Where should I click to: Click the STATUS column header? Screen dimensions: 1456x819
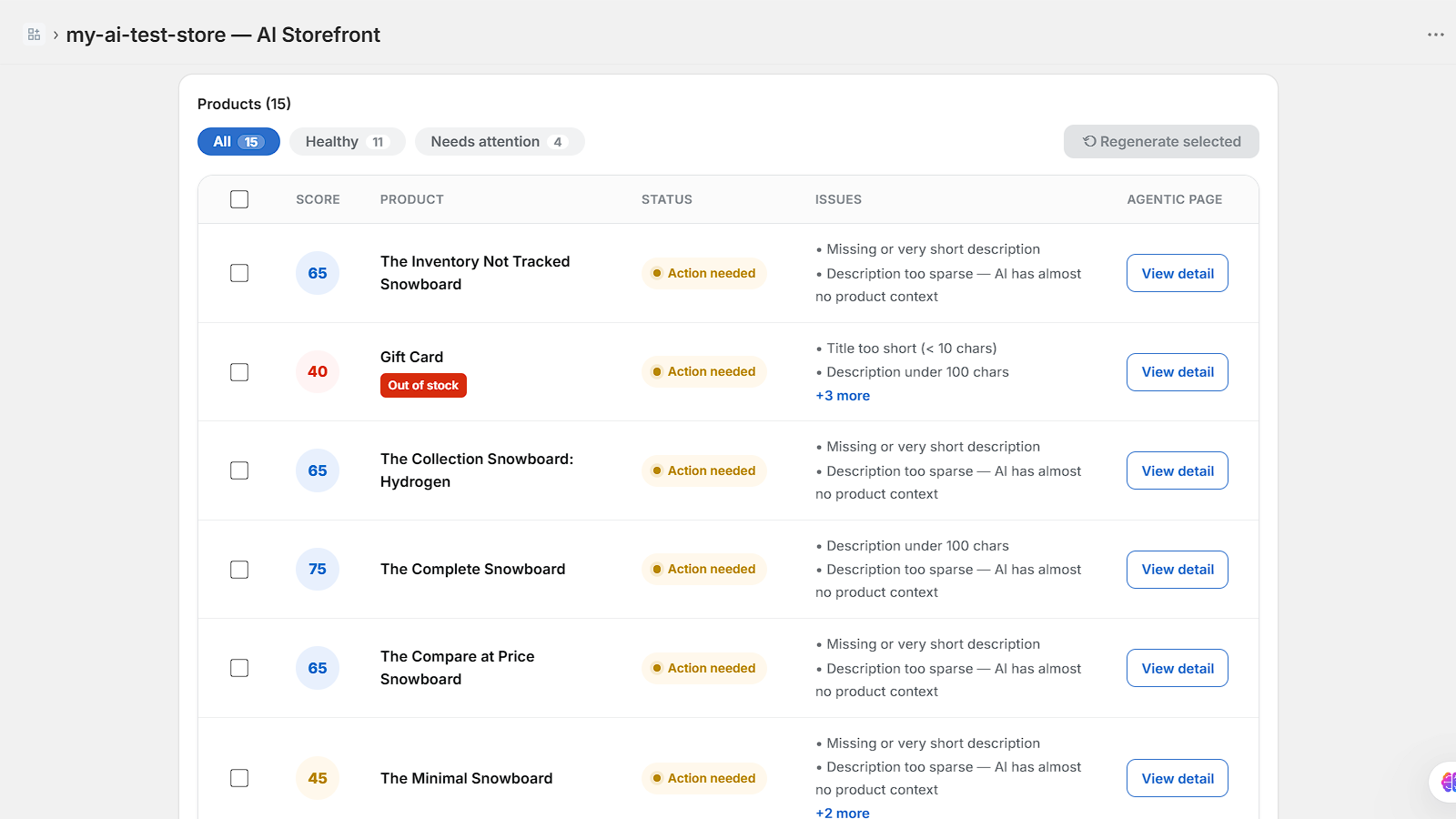click(667, 199)
